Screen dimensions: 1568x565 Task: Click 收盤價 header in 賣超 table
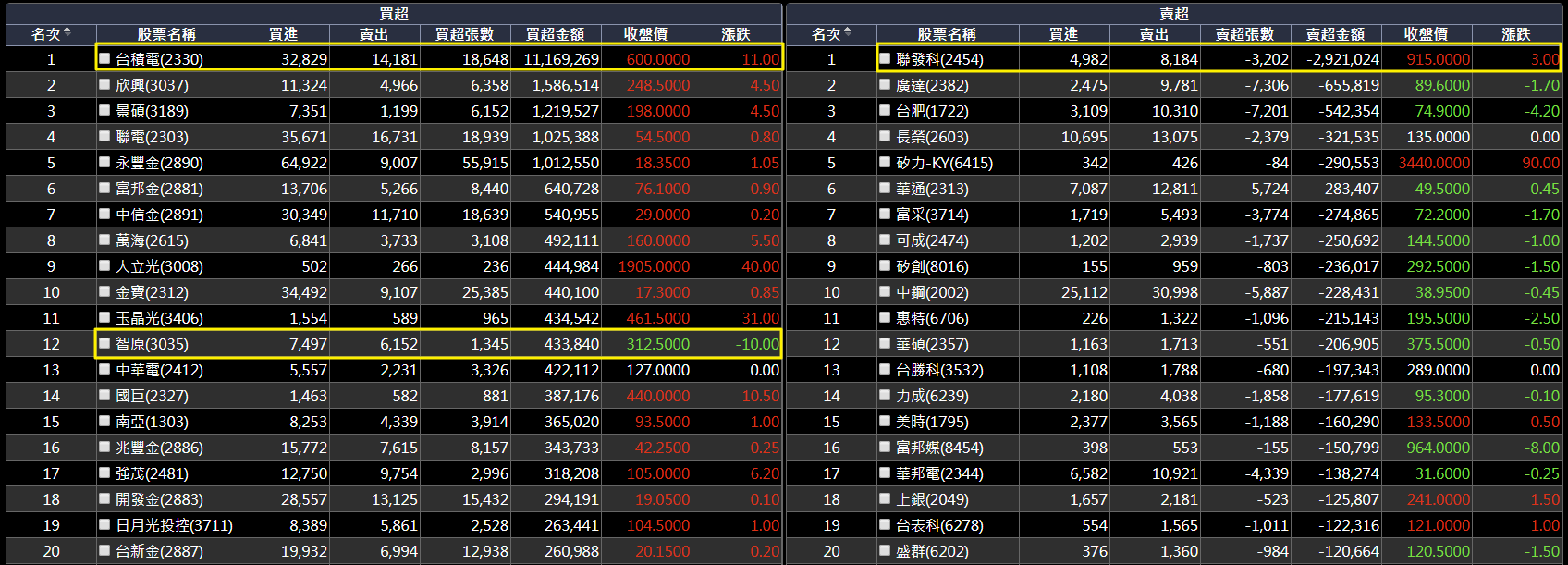(1426, 34)
